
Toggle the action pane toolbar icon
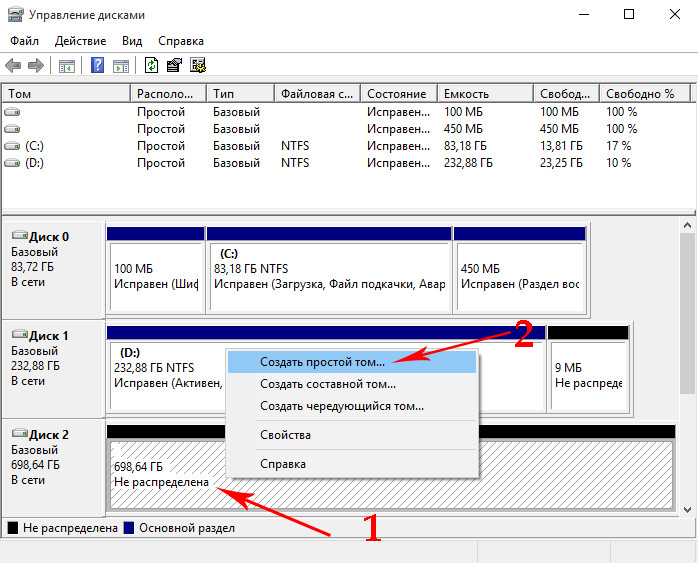(121, 66)
